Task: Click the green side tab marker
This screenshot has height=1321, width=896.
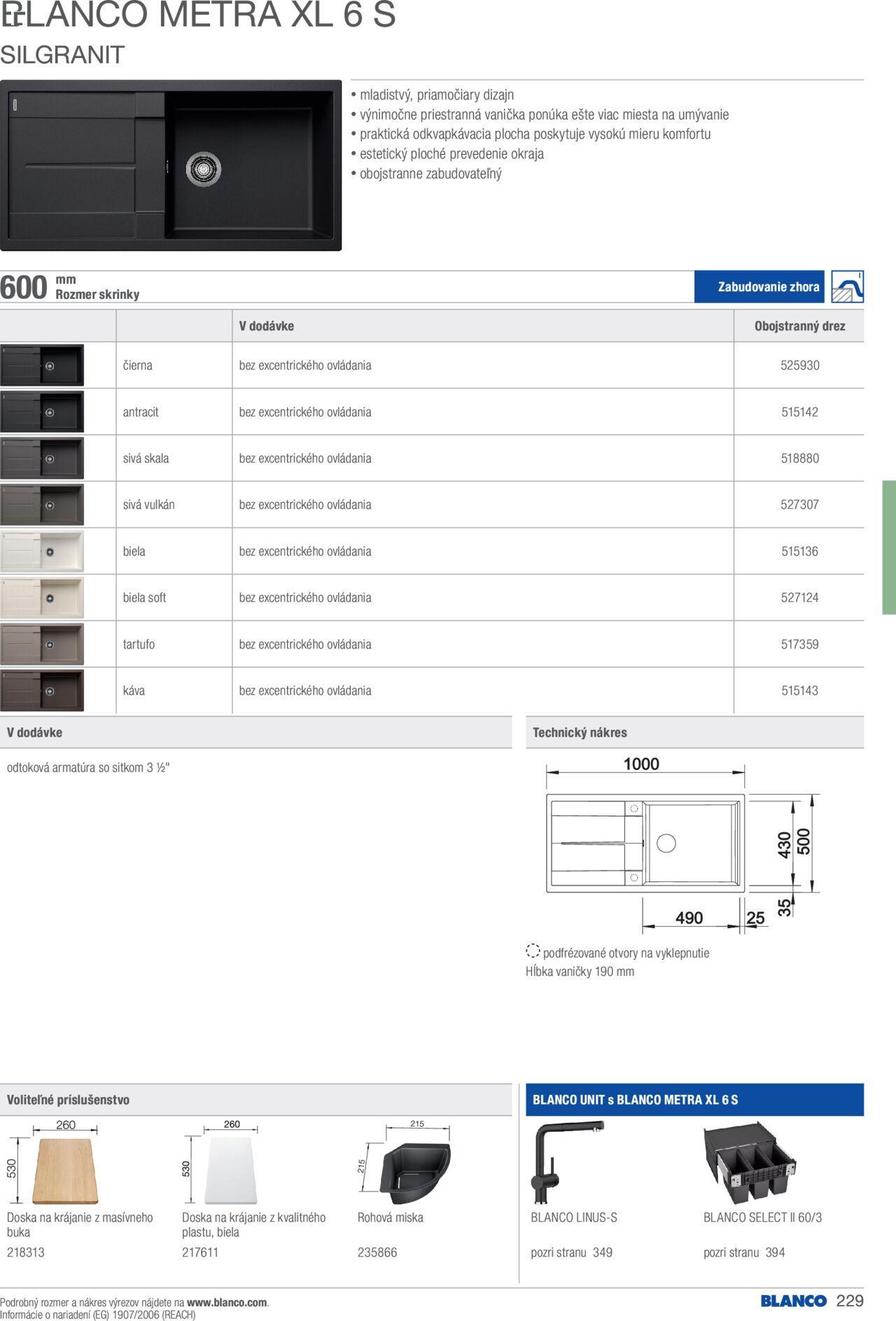Action: (889, 547)
